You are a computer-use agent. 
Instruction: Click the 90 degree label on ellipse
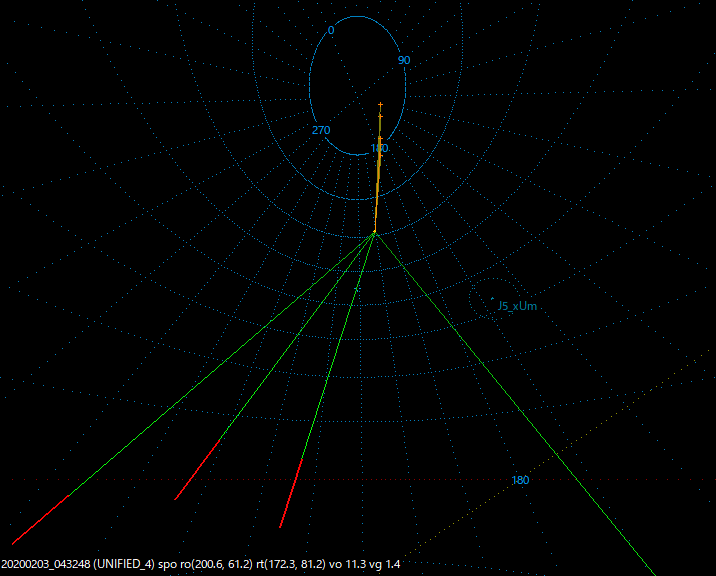click(x=404, y=60)
